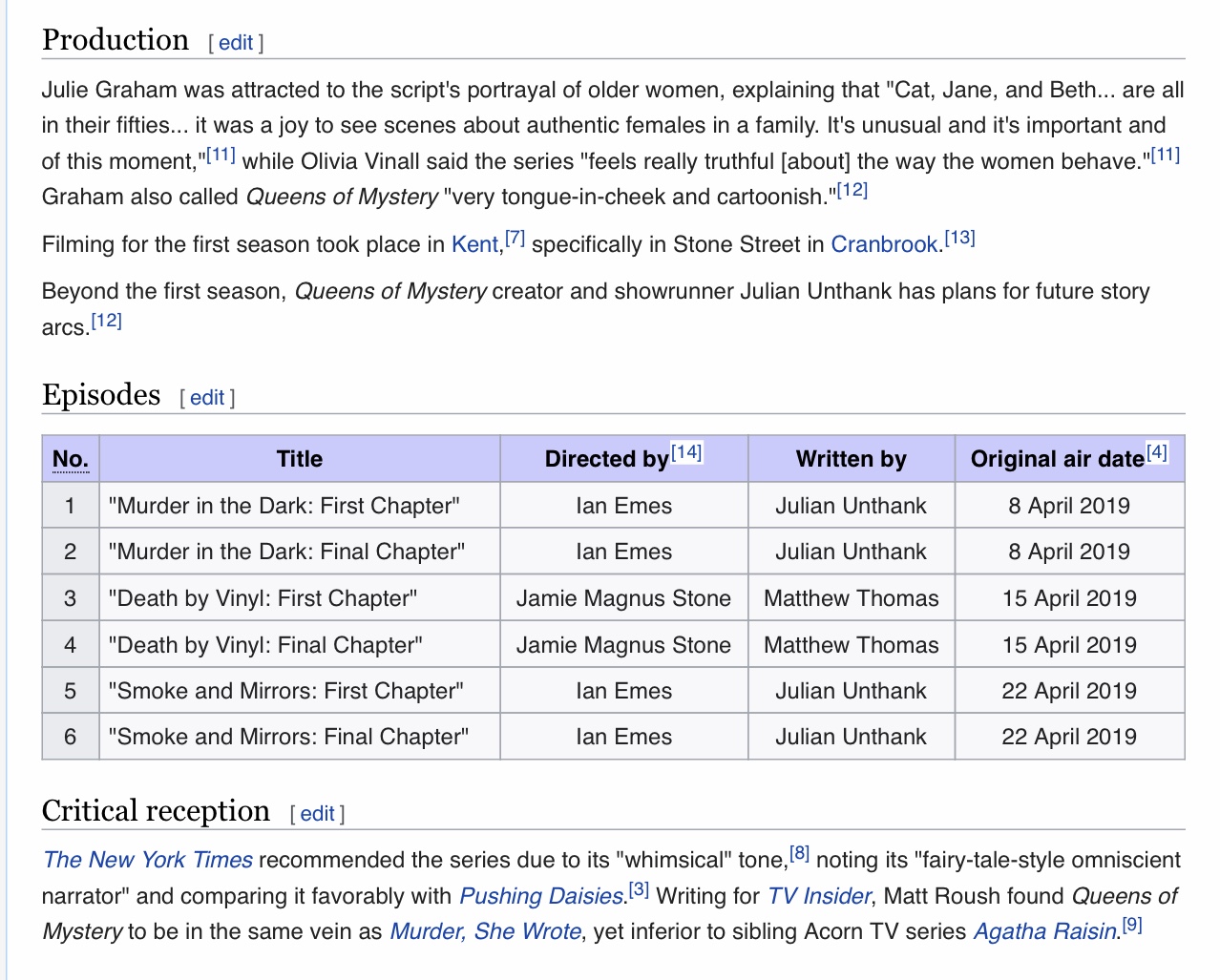Open the TV Insider link

tap(819, 896)
